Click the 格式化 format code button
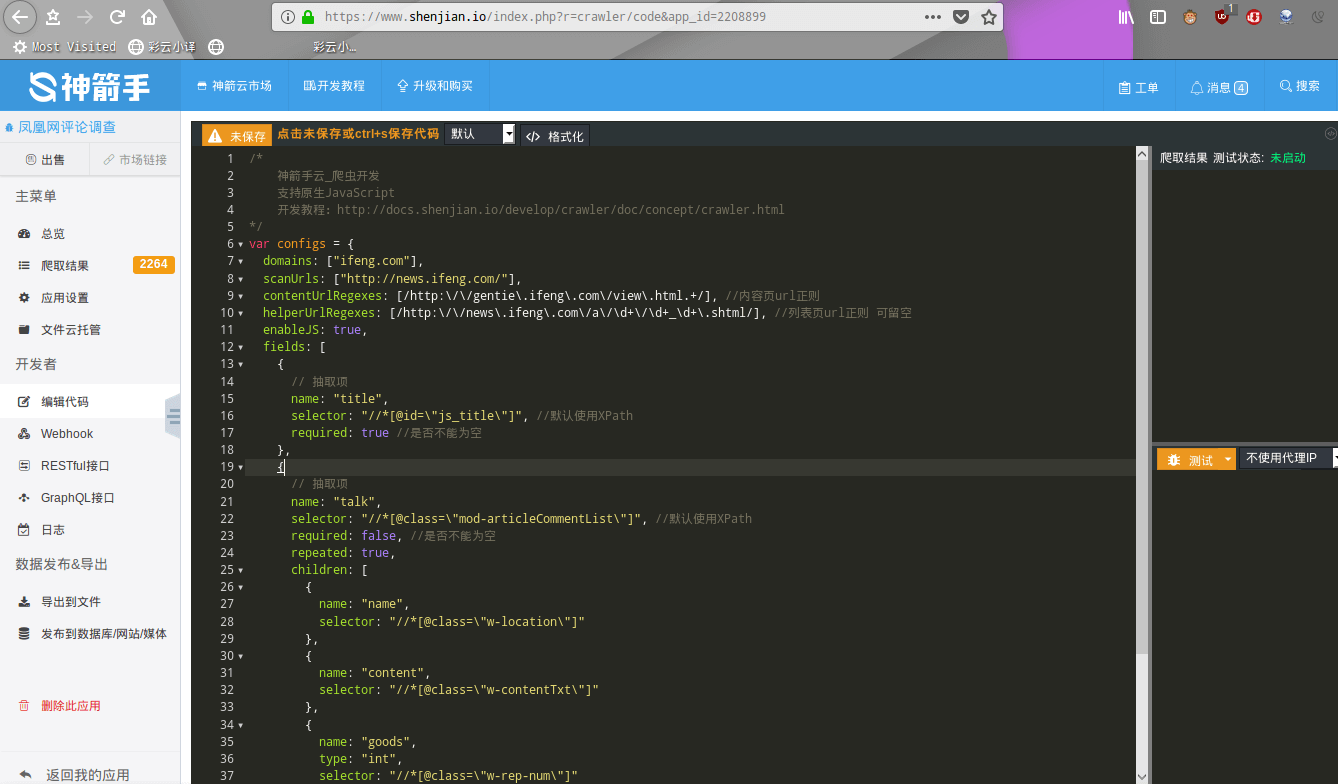 point(555,136)
